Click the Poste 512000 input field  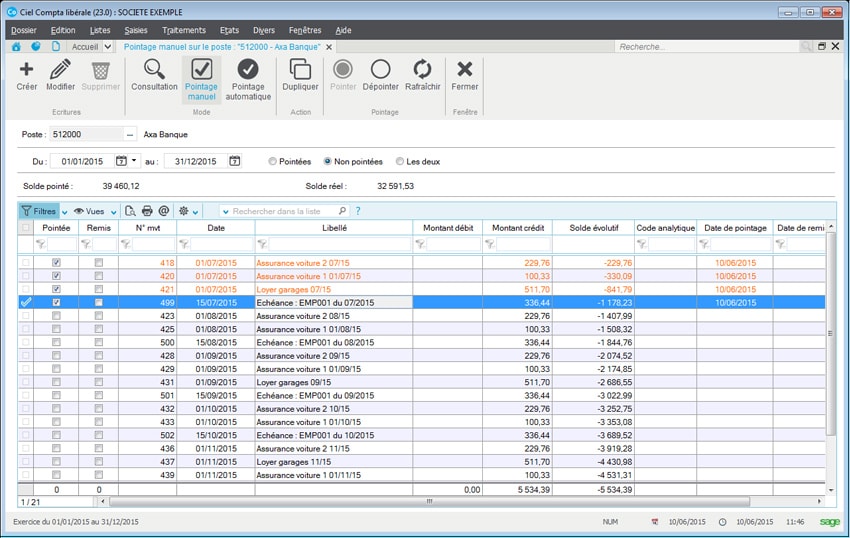click(x=86, y=134)
